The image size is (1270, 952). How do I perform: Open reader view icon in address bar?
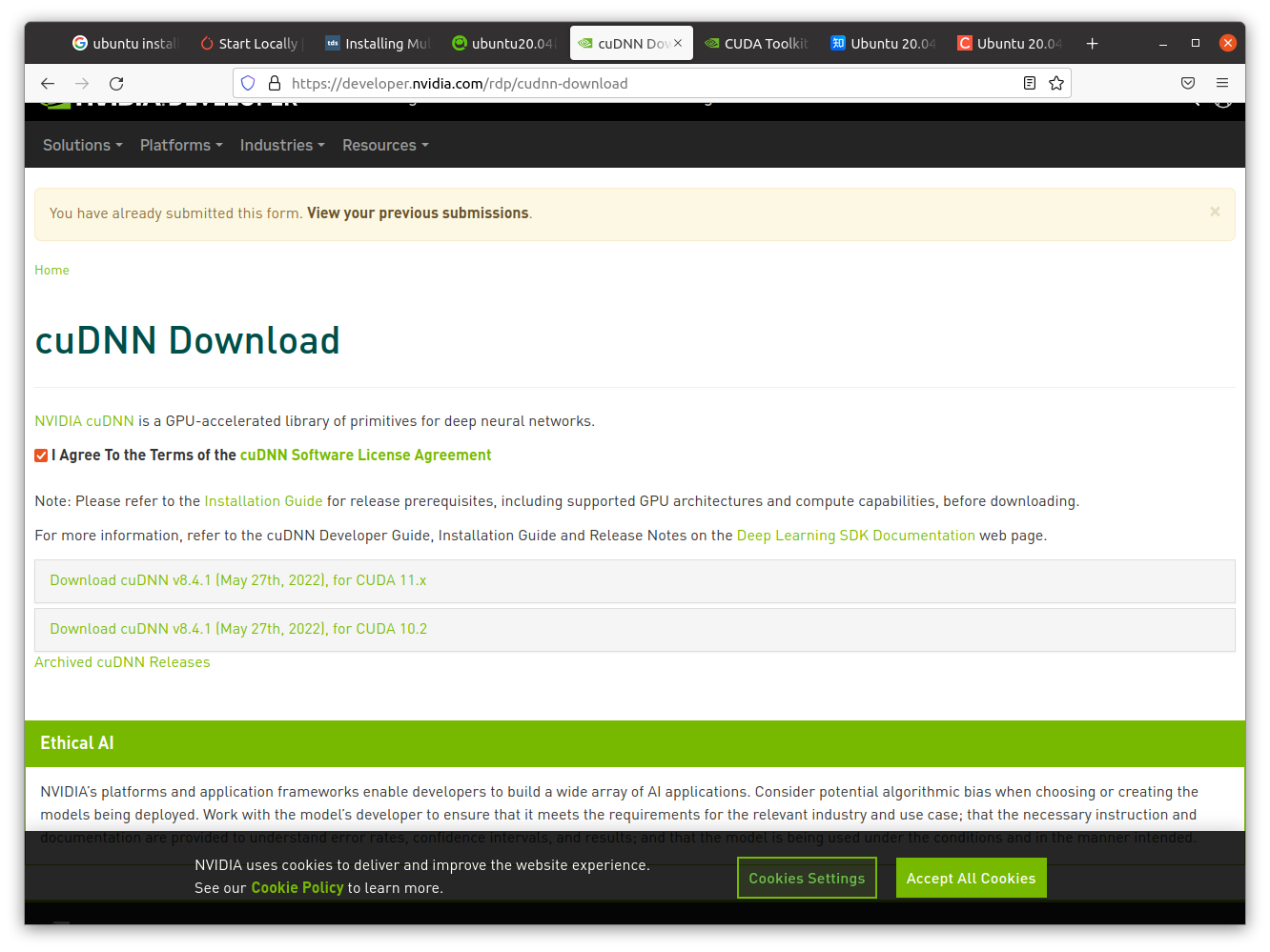(1029, 83)
